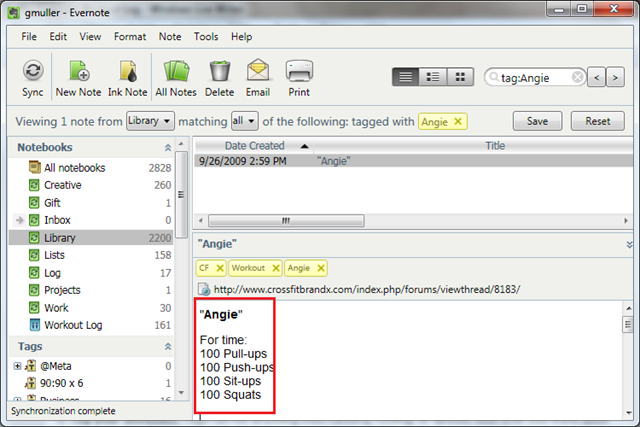Select the Workout Log notebook
This screenshot has width=640, height=427.
pos(91,325)
